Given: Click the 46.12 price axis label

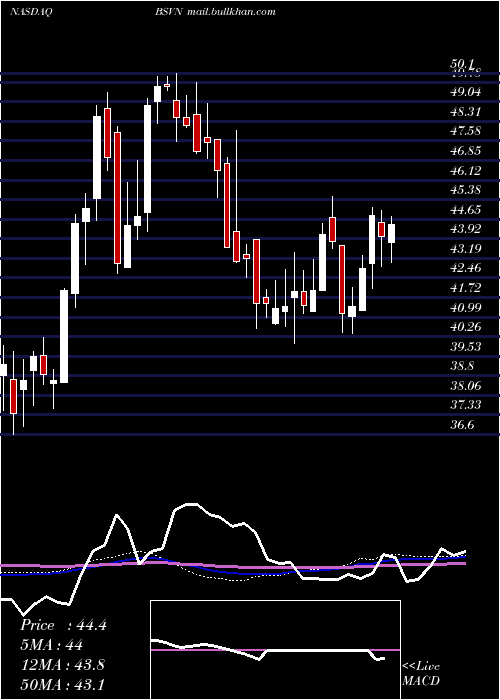Looking at the screenshot, I should click(466, 171).
